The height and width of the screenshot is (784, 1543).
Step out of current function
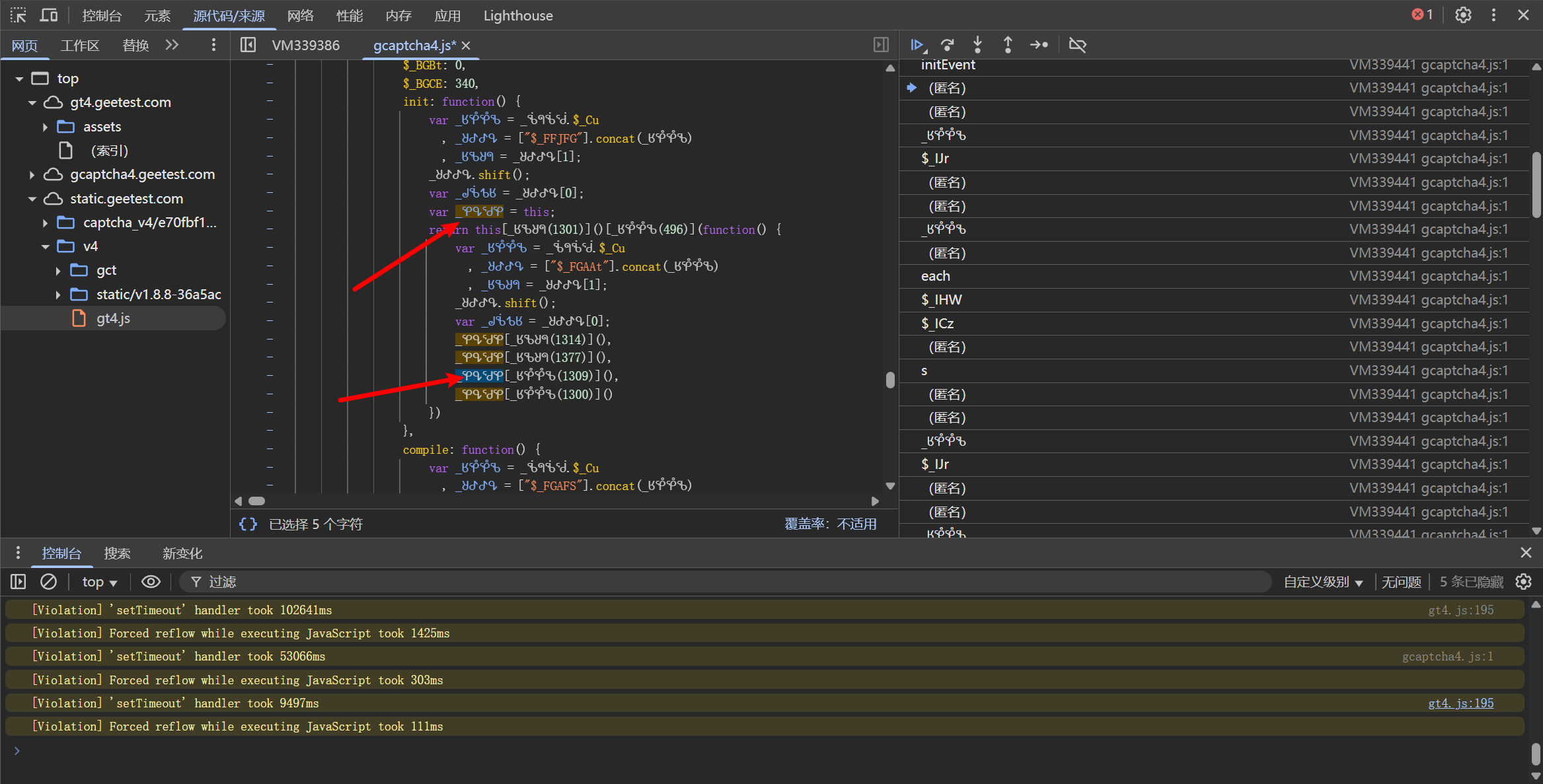tap(1008, 45)
